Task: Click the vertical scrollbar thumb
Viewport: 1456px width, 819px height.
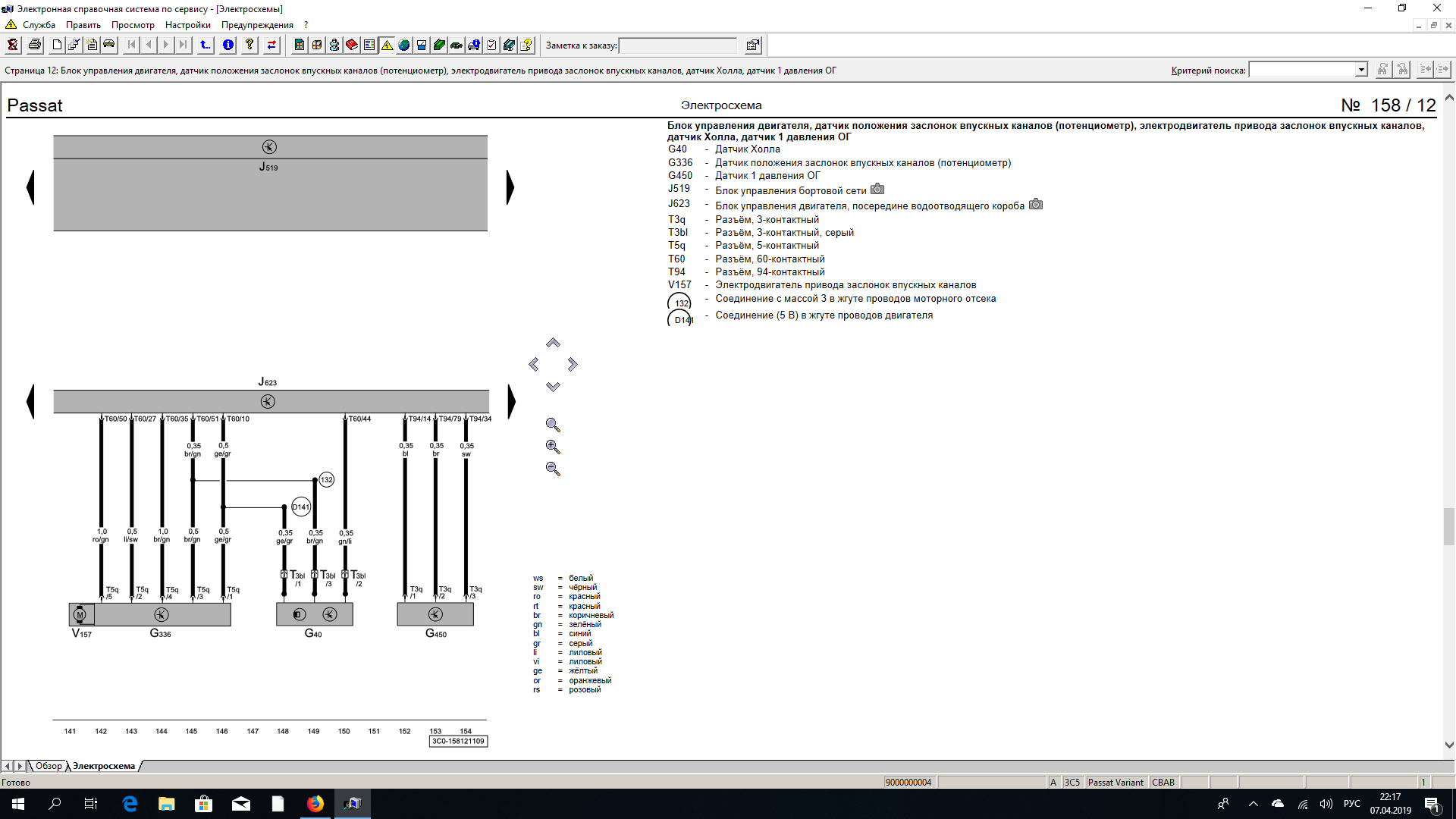Action: tap(1448, 526)
